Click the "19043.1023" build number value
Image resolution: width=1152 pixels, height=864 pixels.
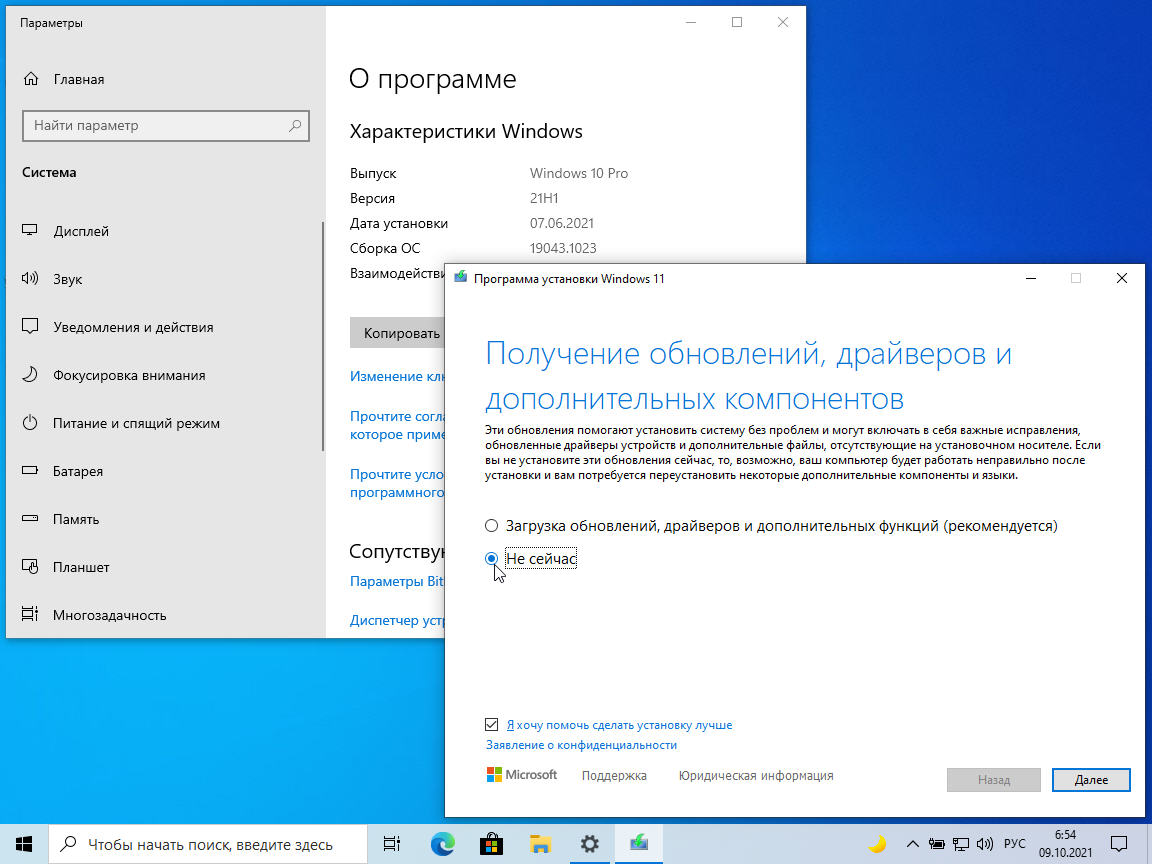coord(563,248)
